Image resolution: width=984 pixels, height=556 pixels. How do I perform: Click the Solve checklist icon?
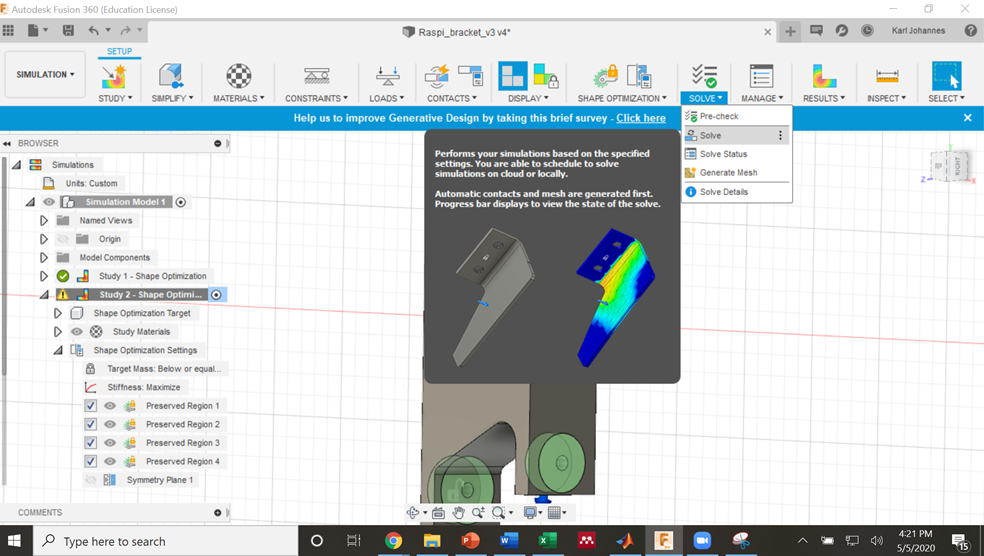click(x=704, y=76)
